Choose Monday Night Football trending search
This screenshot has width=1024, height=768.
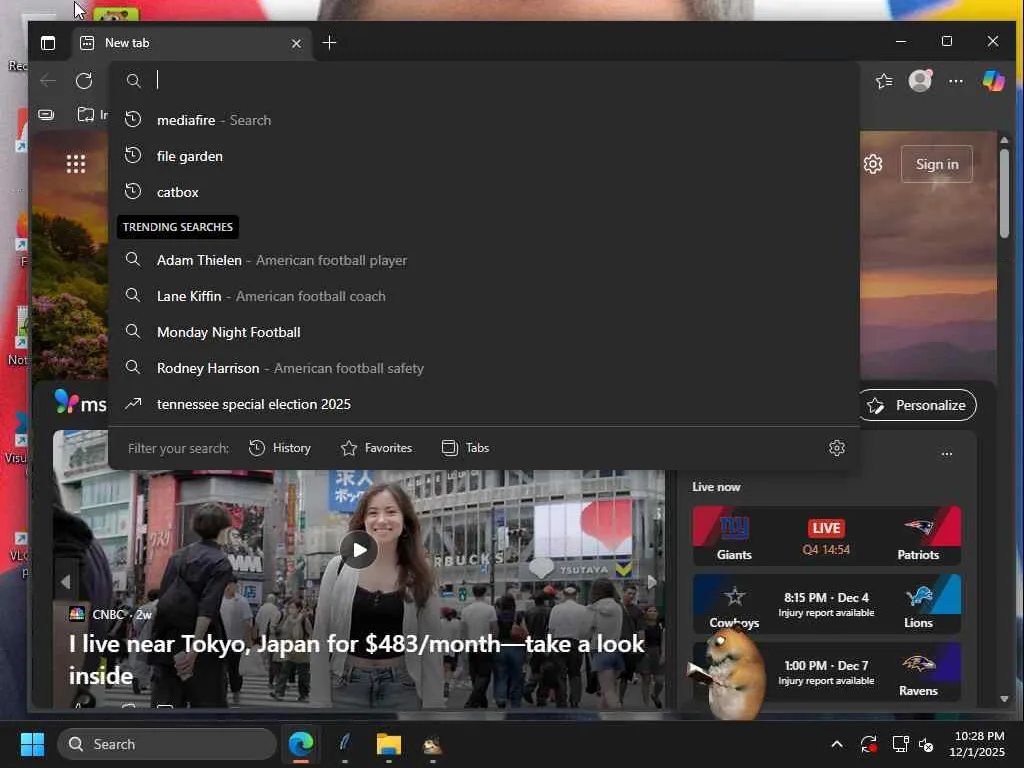[x=483, y=332]
